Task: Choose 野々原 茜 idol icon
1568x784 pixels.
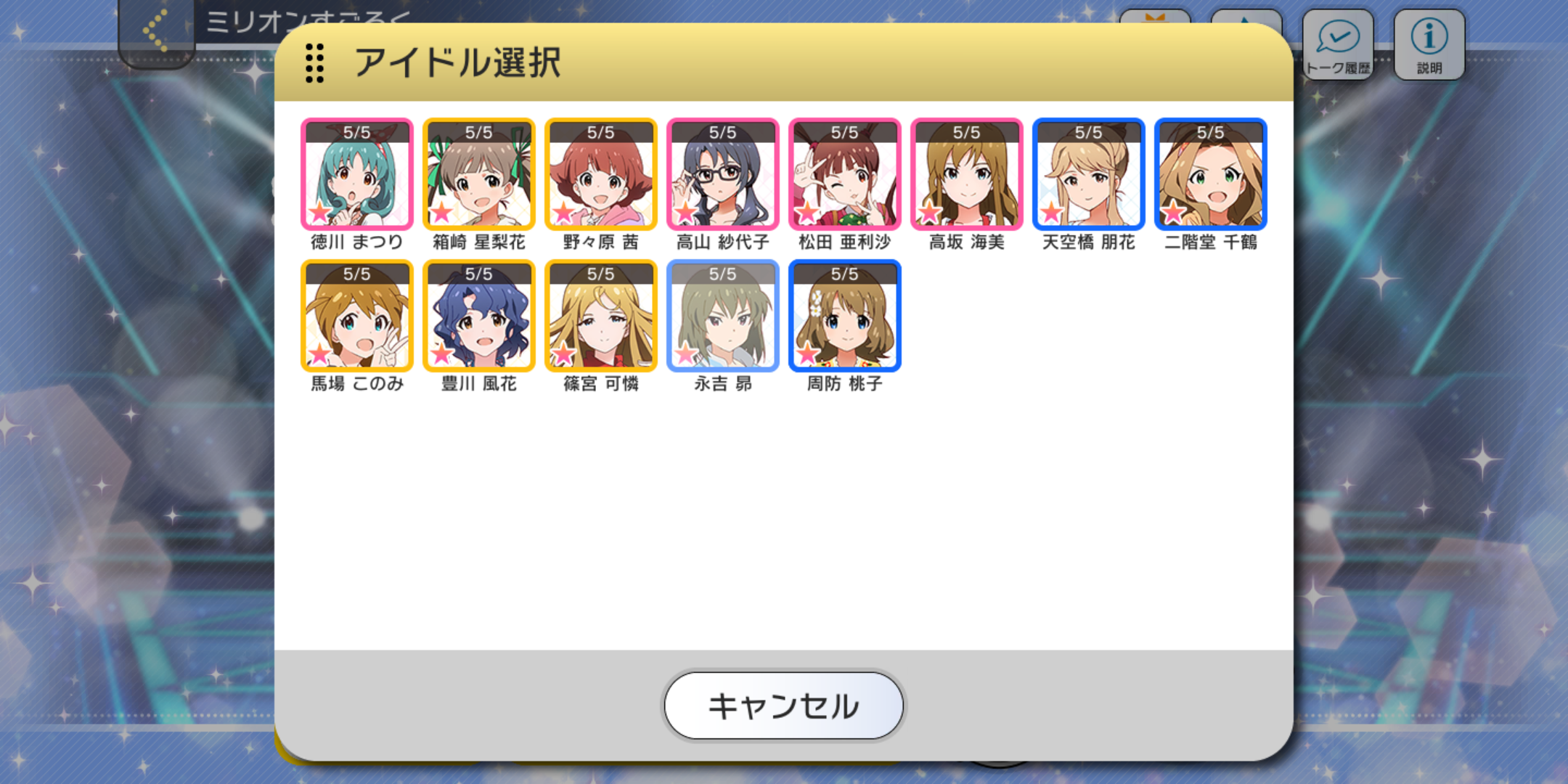Action: coord(600,174)
